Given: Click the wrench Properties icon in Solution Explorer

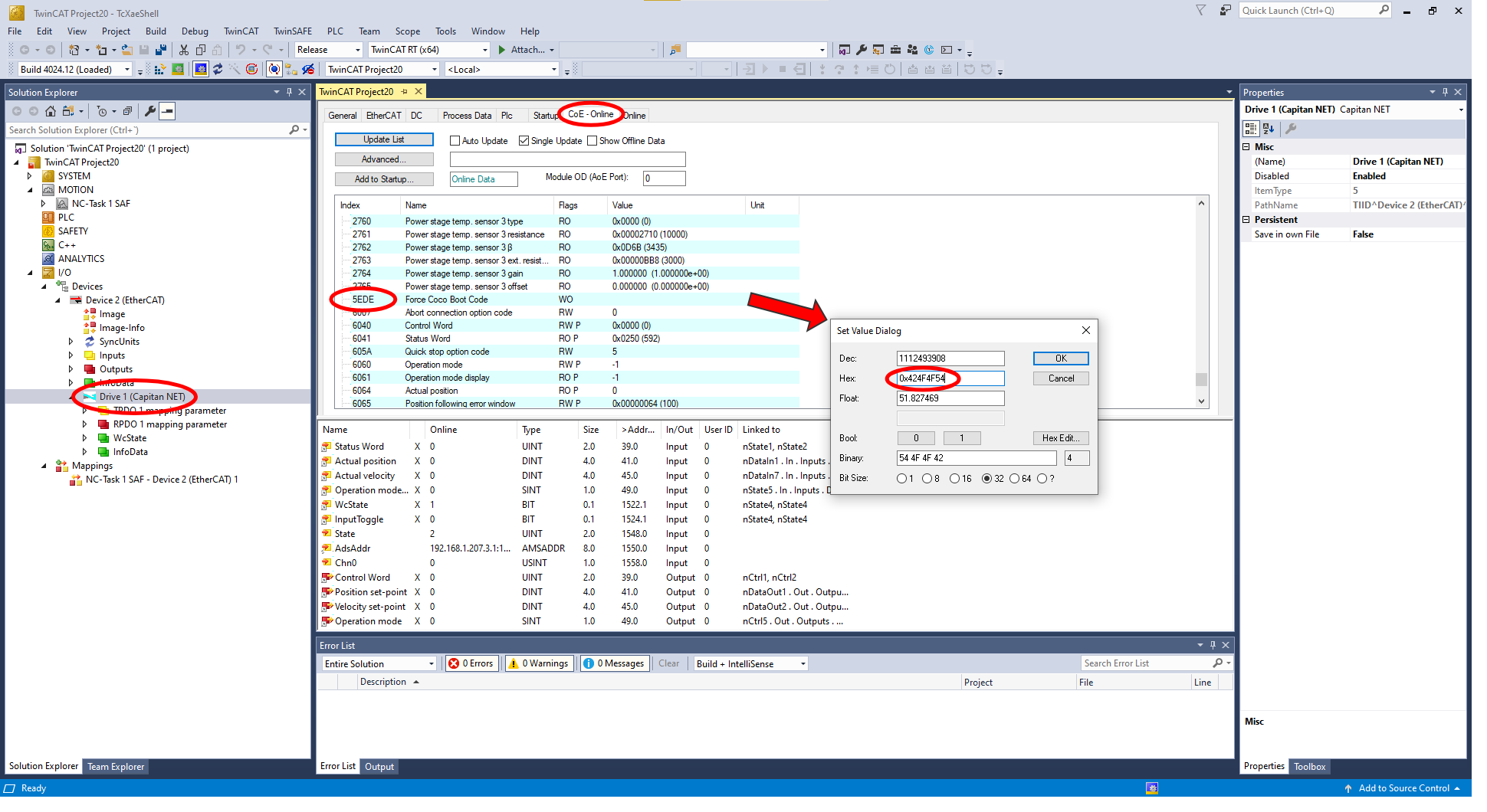Looking at the screenshot, I should click(x=150, y=111).
